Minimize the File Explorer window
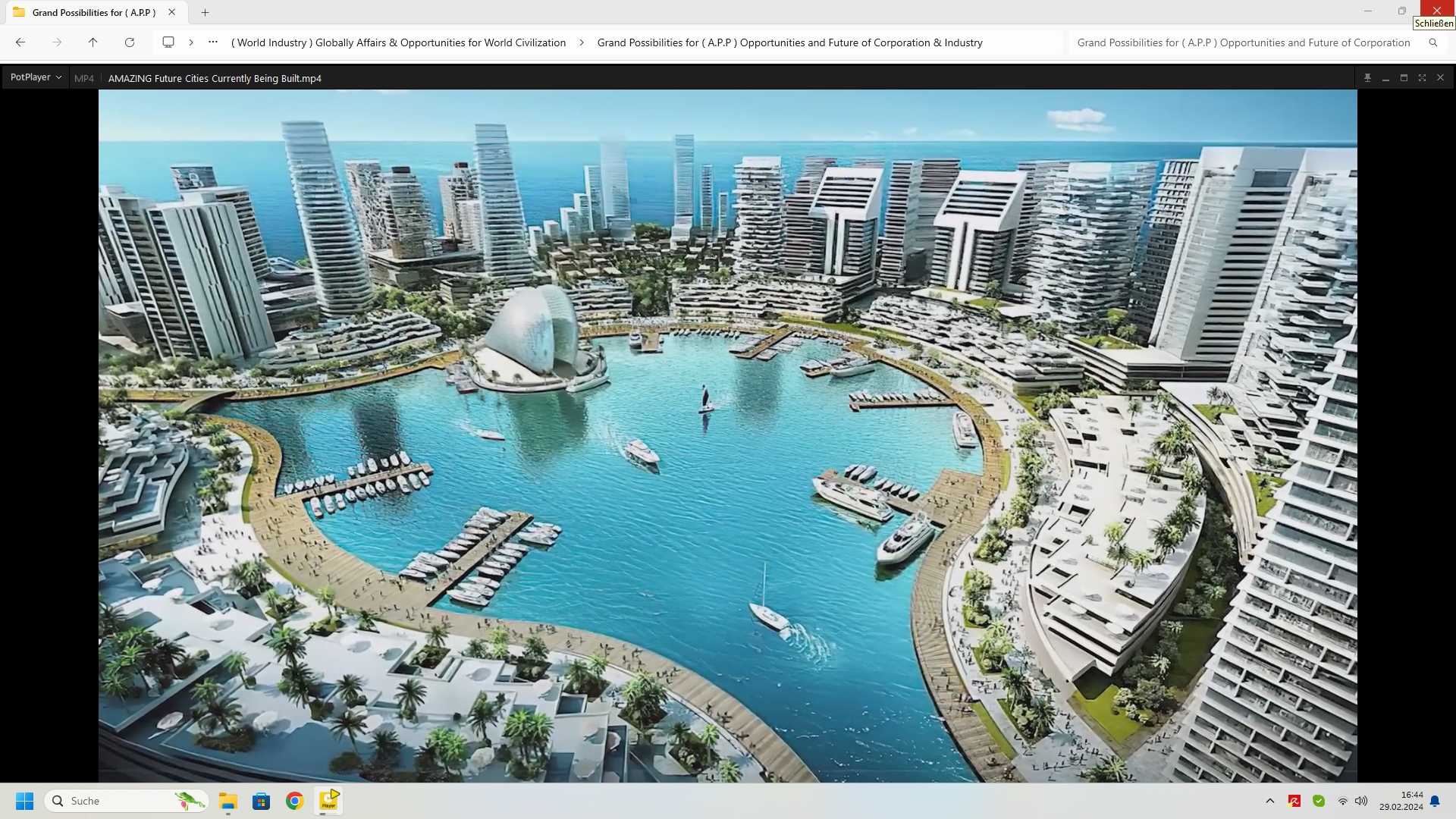Screen dimensions: 1456x819 (x=1368, y=11)
